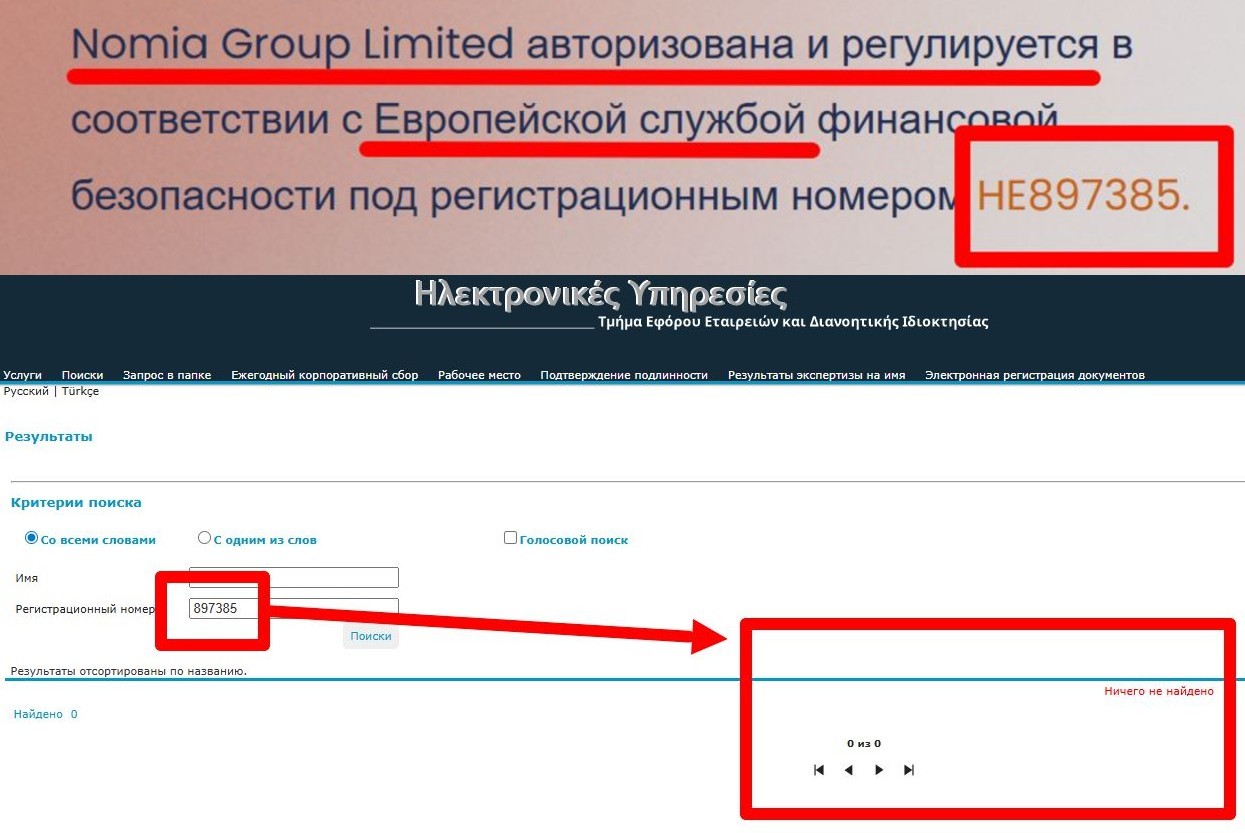Open "Электронная регистрация документов" menu
The width and height of the screenshot is (1245, 833).
(1035, 375)
